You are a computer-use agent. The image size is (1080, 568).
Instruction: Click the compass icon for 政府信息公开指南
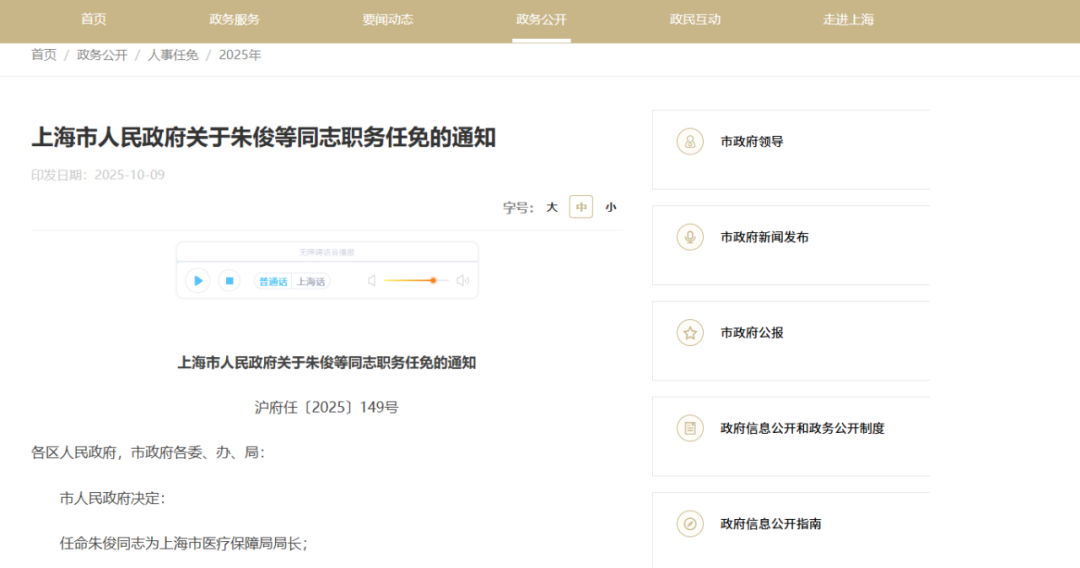pyautogui.click(x=689, y=524)
